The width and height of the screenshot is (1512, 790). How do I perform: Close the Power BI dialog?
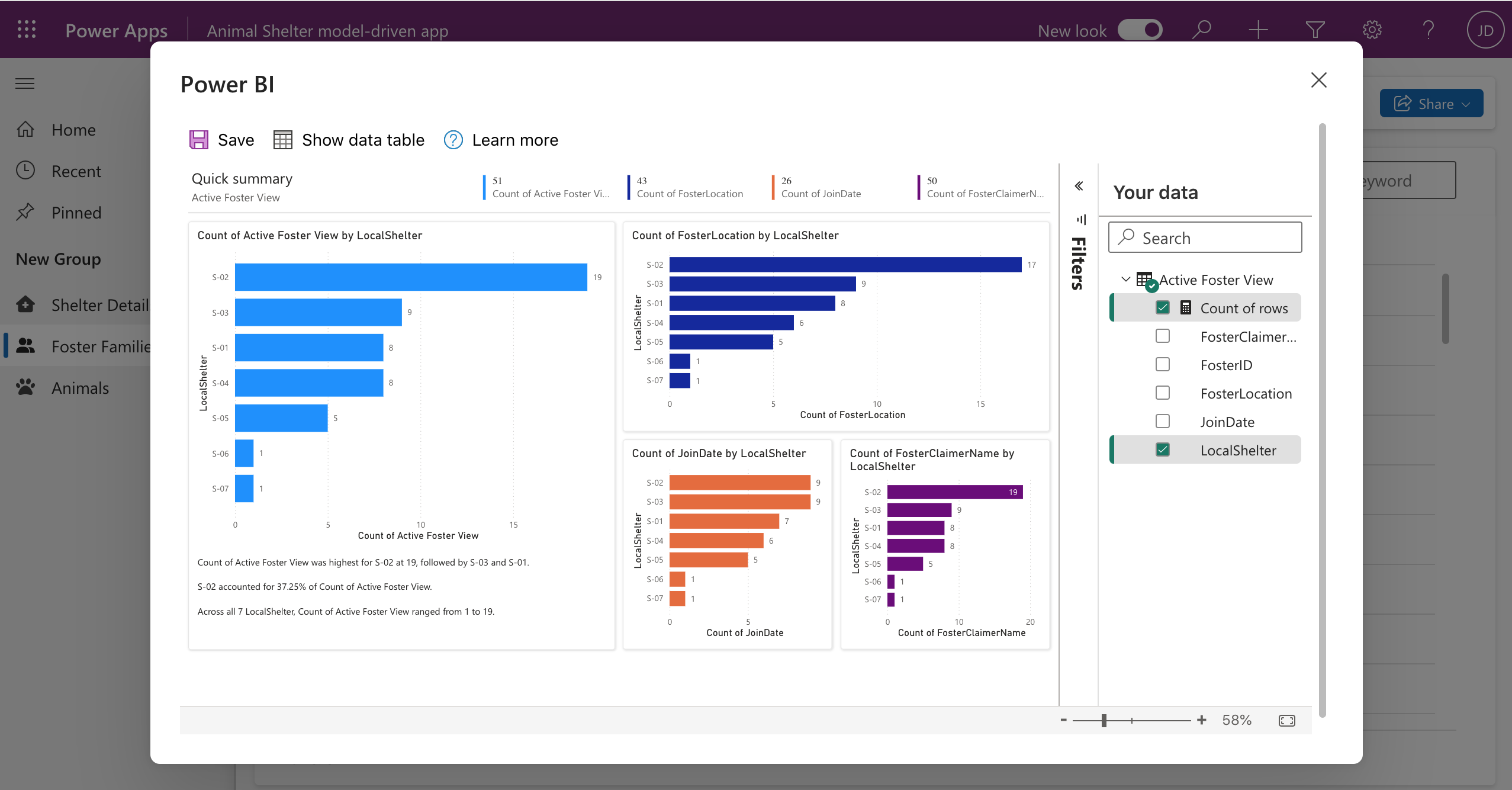pyautogui.click(x=1318, y=80)
